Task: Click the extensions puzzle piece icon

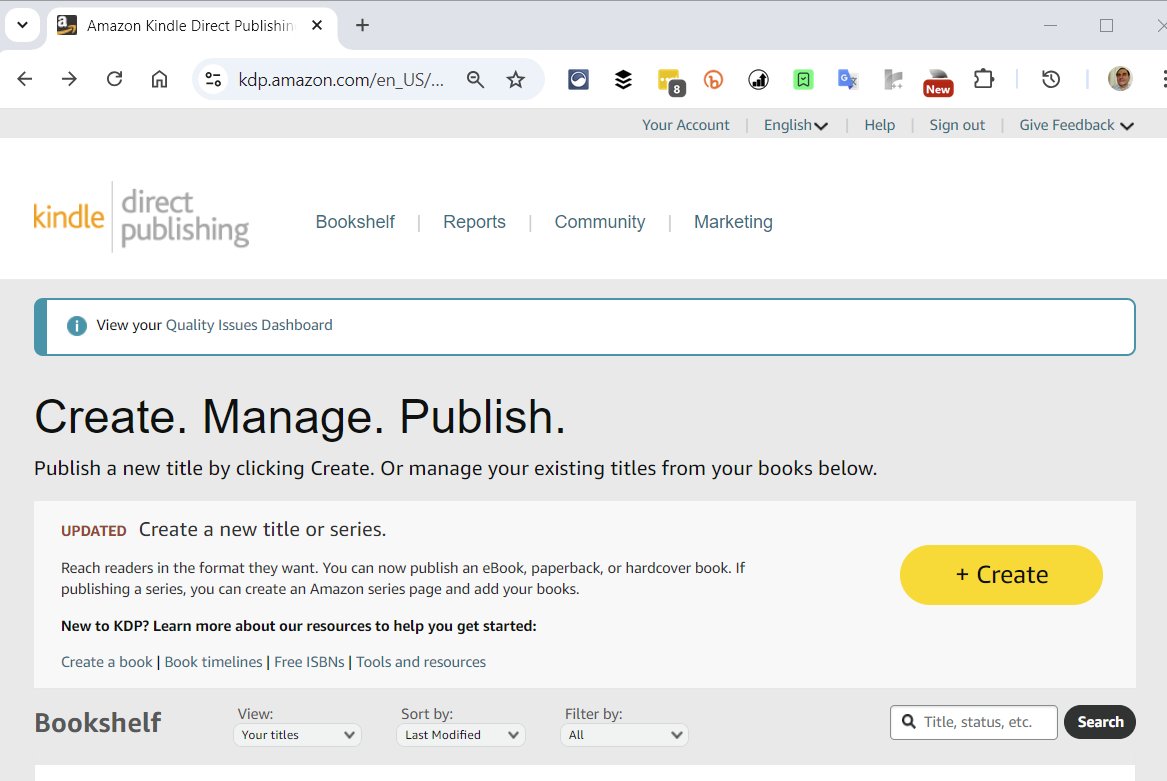Action: [984, 79]
